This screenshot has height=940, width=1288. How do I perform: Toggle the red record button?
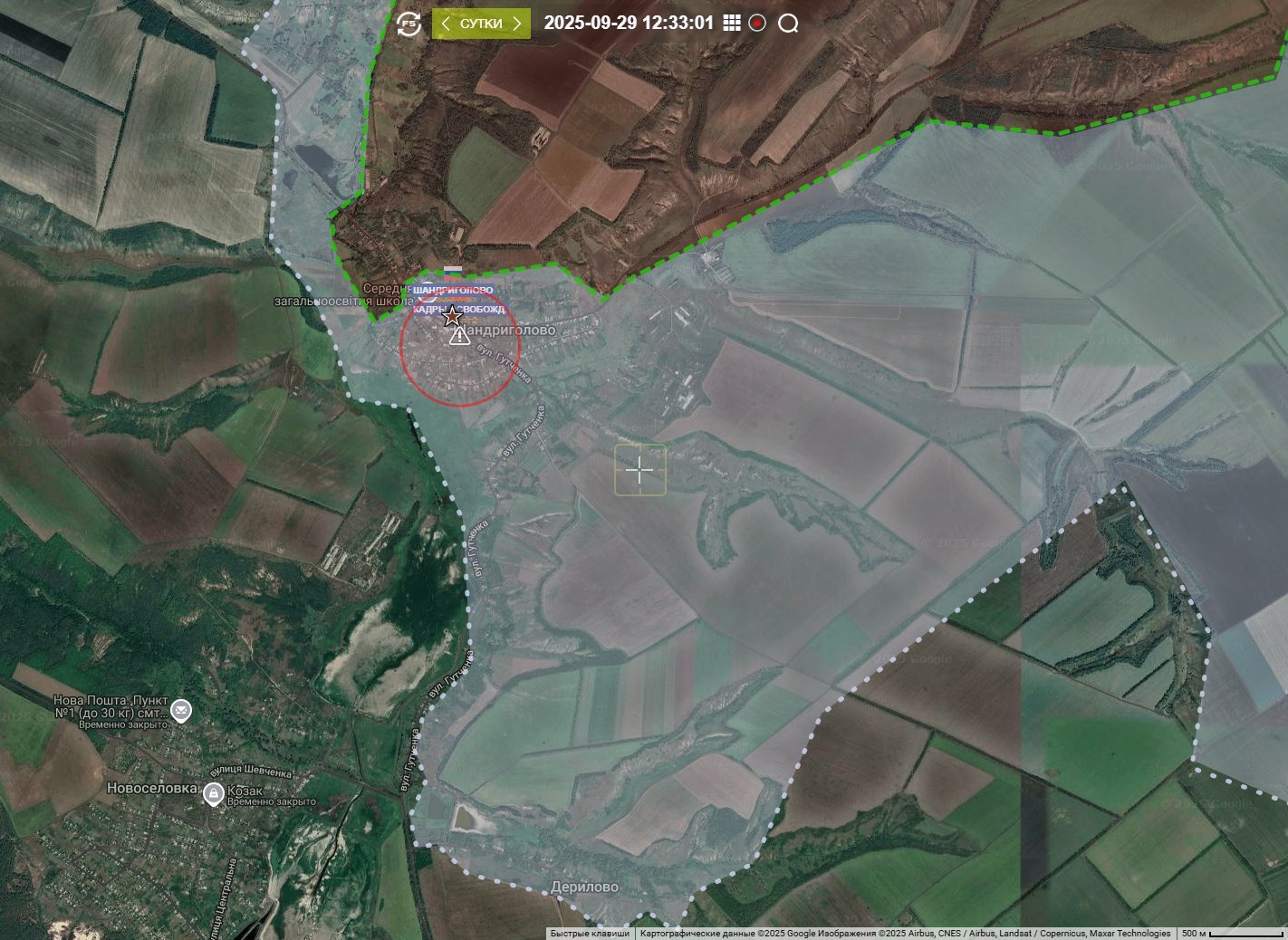pos(757,23)
